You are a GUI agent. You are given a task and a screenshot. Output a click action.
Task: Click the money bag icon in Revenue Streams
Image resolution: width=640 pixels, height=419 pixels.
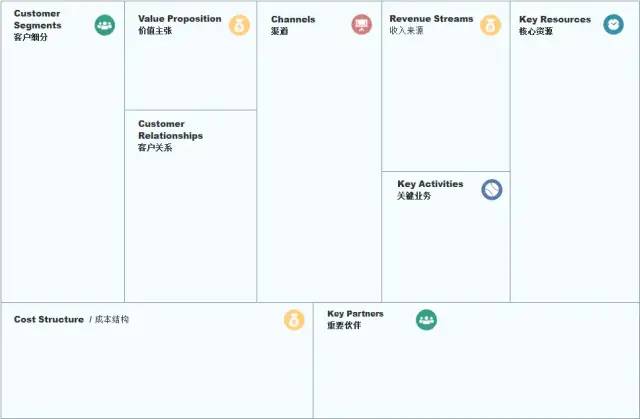coord(490,25)
